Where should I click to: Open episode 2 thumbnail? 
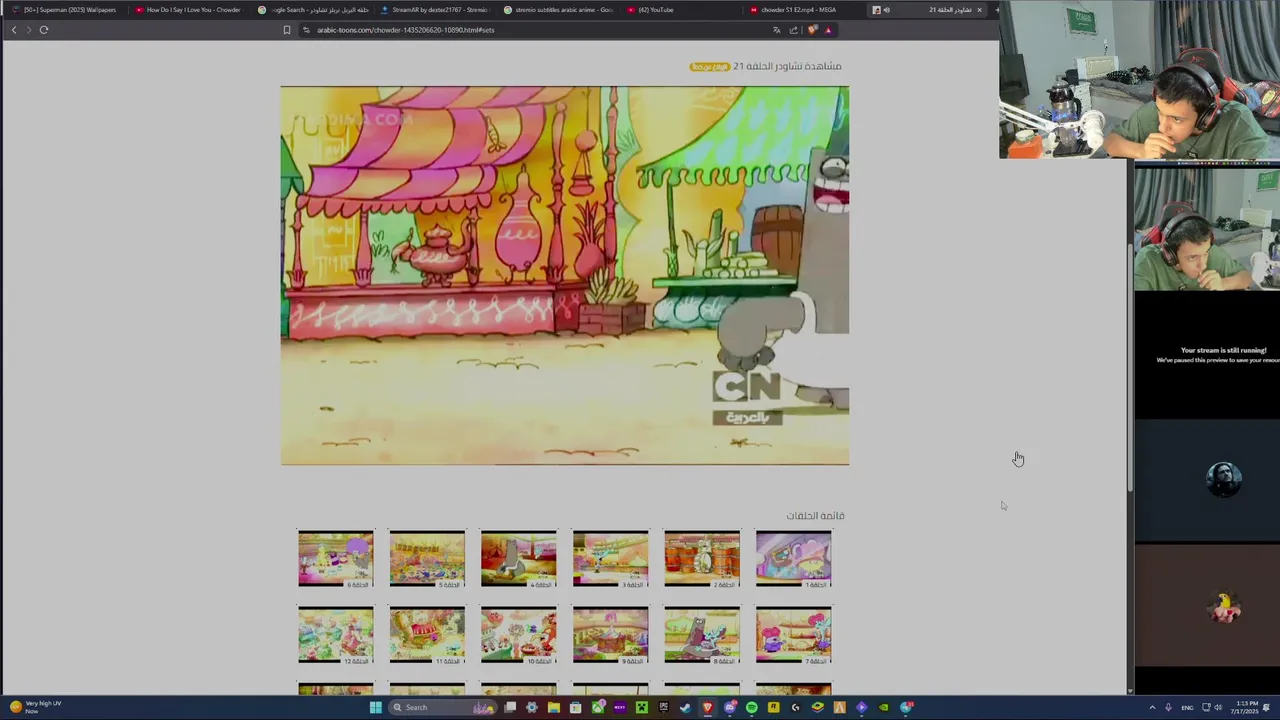pos(702,558)
